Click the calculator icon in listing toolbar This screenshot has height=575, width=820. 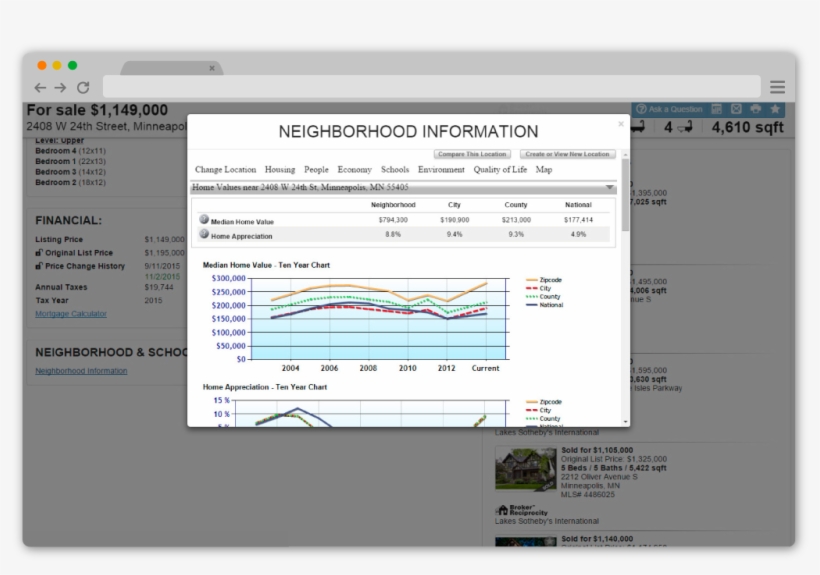coord(716,109)
